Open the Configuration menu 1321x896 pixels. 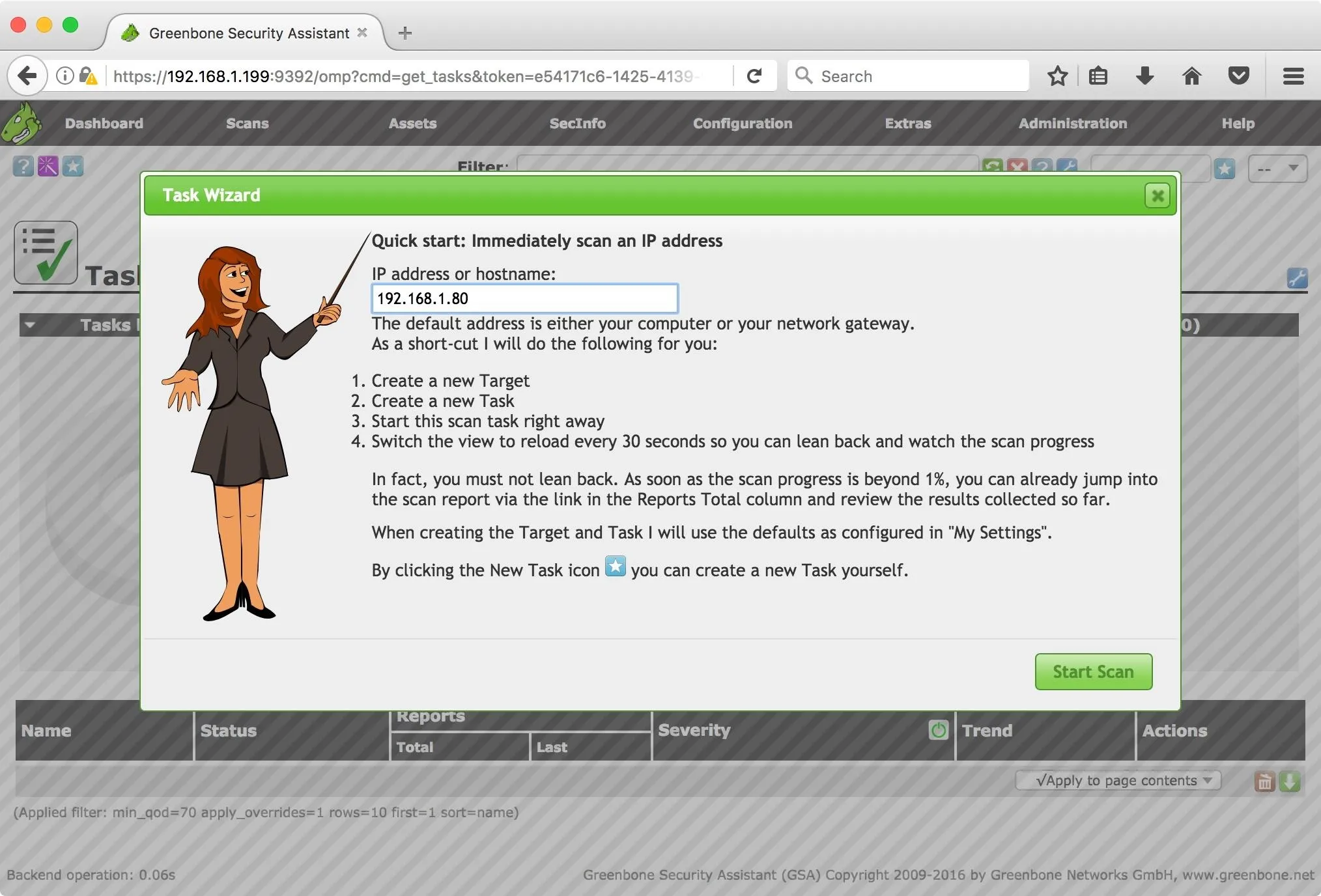click(743, 123)
